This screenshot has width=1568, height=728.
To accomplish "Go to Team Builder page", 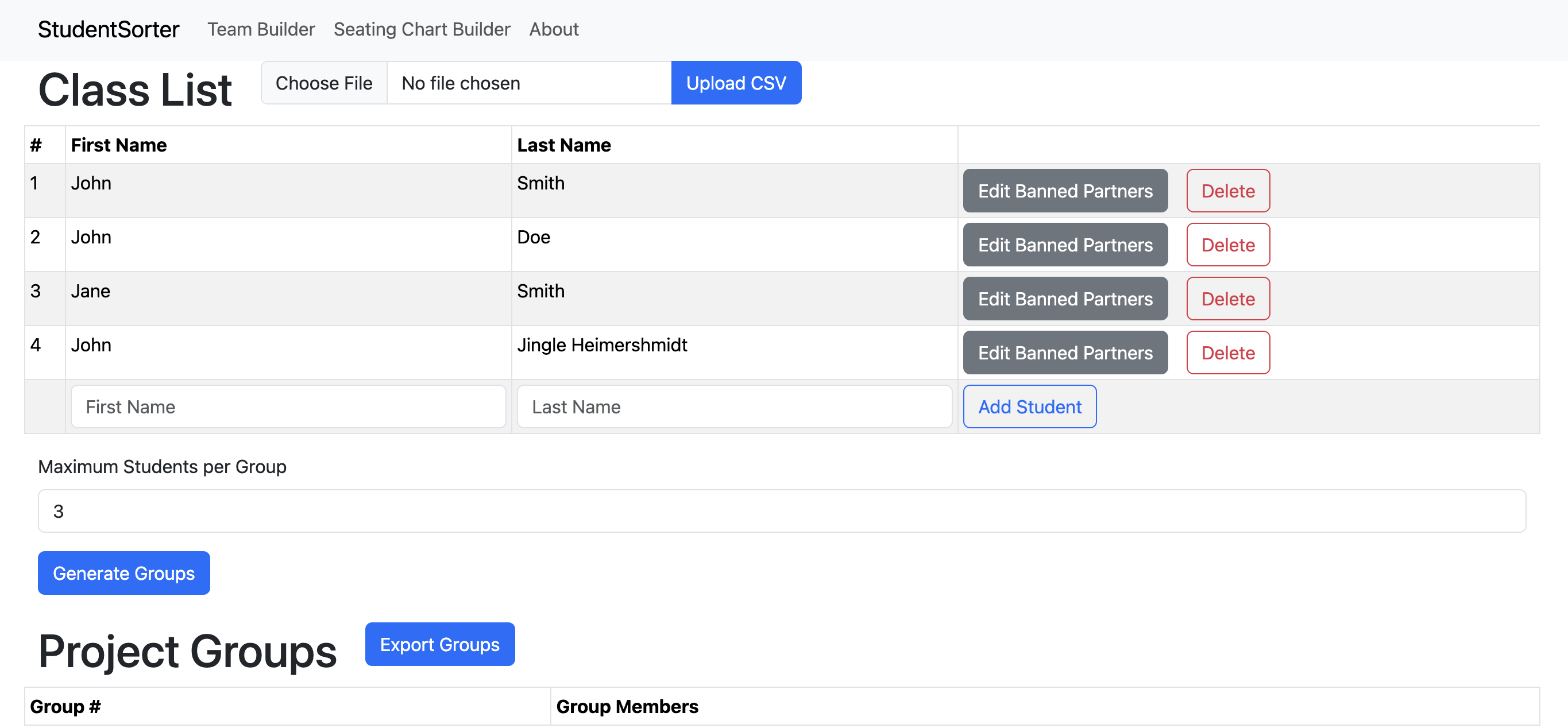I will [x=261, y=29].
